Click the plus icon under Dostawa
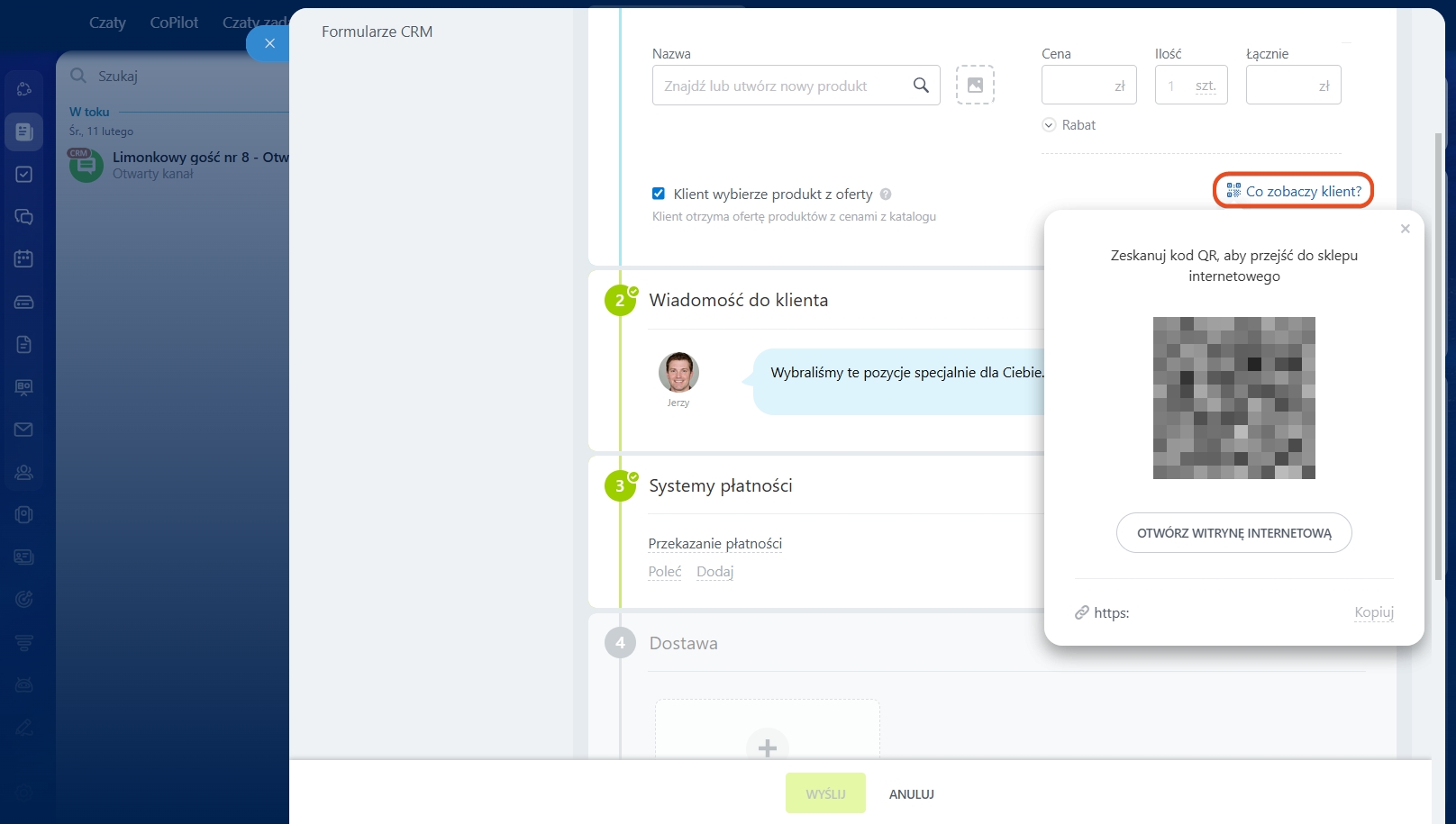The image size is (1456, 824). click(x=767, y=747)
